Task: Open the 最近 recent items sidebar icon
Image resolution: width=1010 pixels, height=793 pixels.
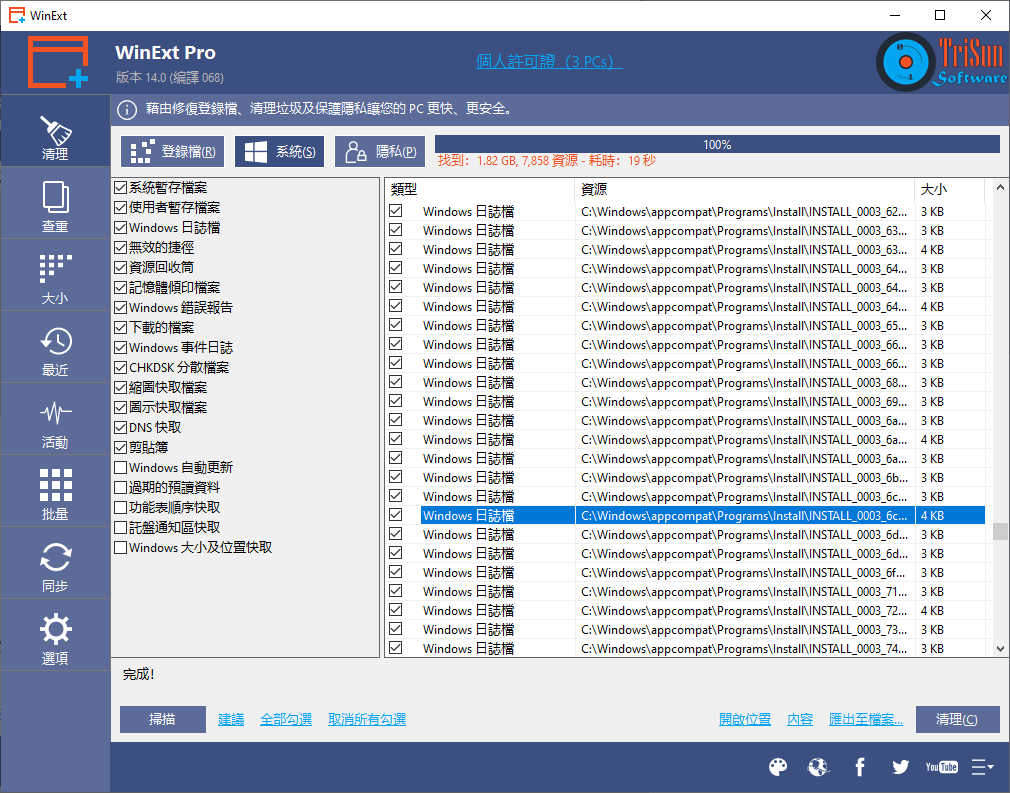Action: (55, 349)
